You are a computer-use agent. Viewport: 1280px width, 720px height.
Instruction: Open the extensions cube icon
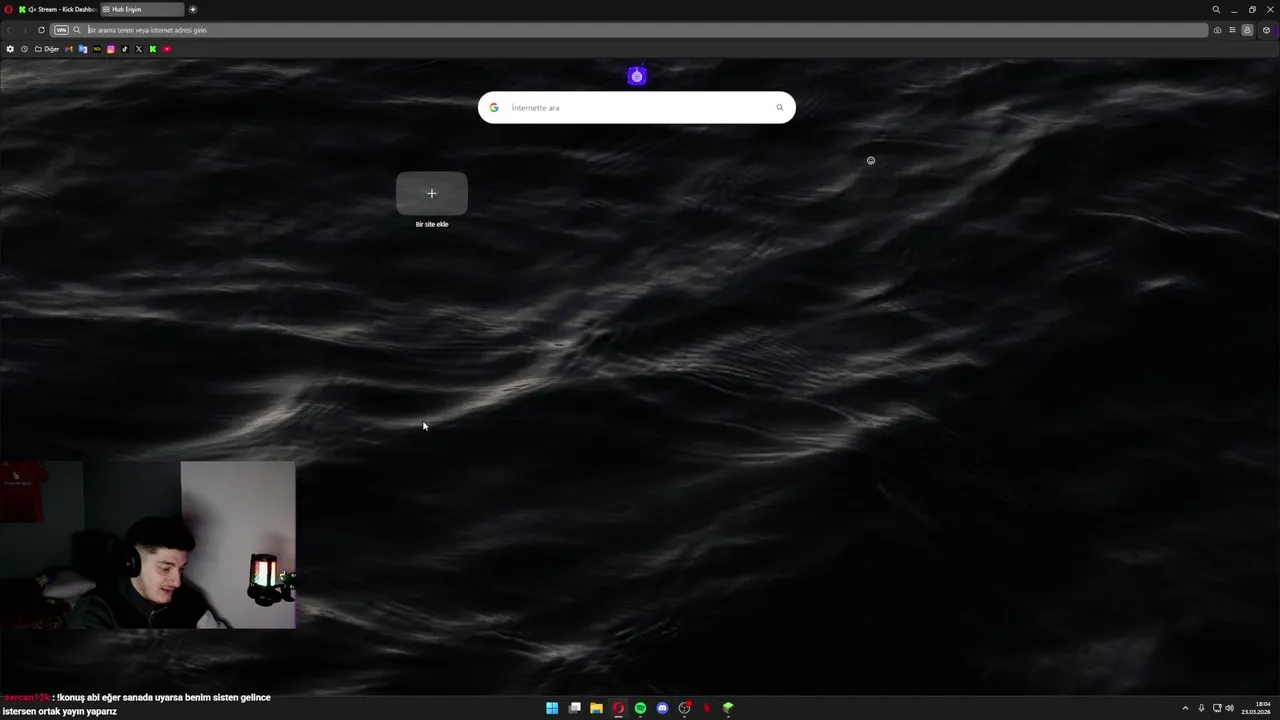tap(1266, 30)
